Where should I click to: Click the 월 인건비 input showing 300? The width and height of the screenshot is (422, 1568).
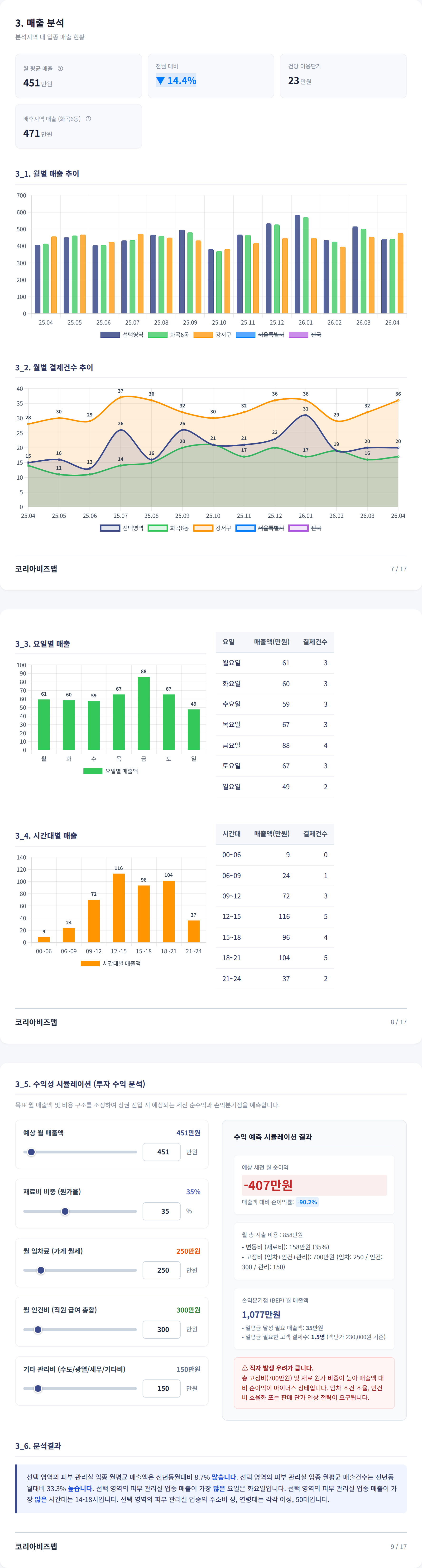tap(161, 1329)
